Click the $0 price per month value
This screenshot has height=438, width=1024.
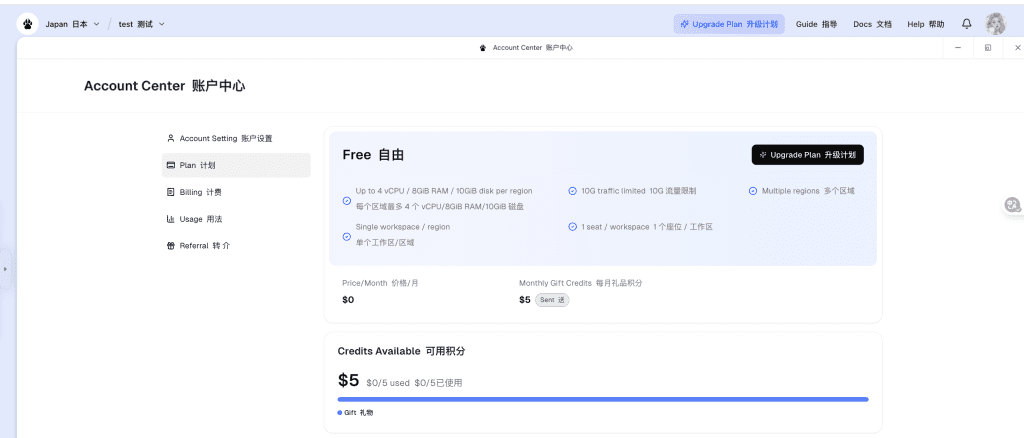348,300
